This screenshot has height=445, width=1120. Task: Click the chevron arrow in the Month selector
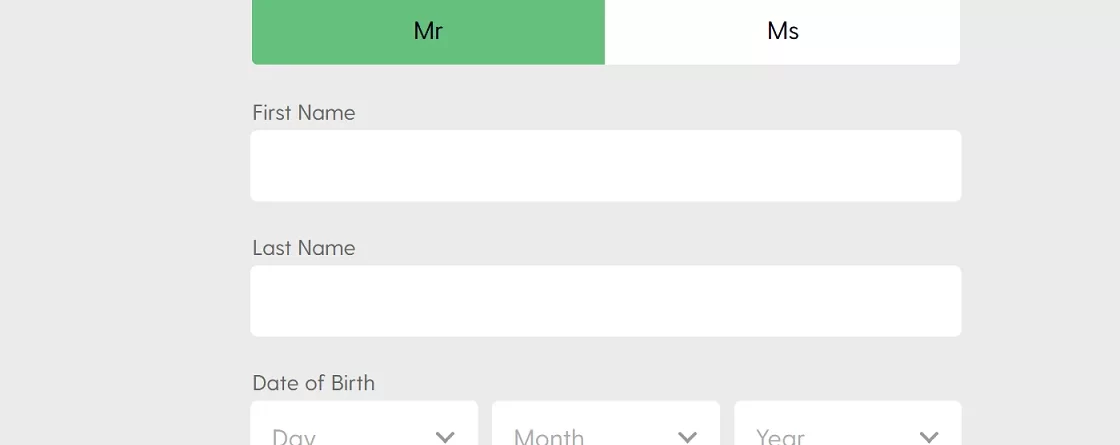pyautogui.click(x=687, y=436)
